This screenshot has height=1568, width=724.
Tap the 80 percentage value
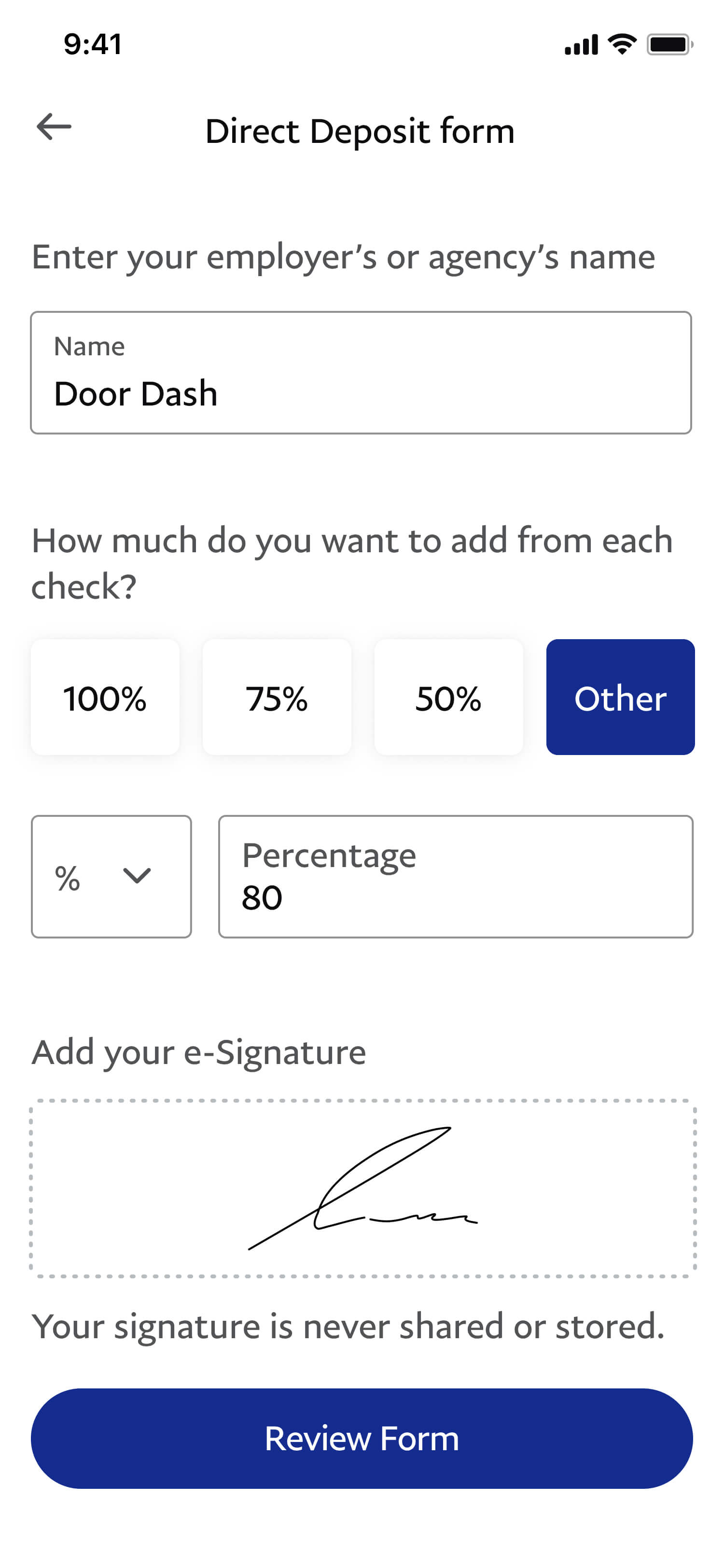click(262, 898)
